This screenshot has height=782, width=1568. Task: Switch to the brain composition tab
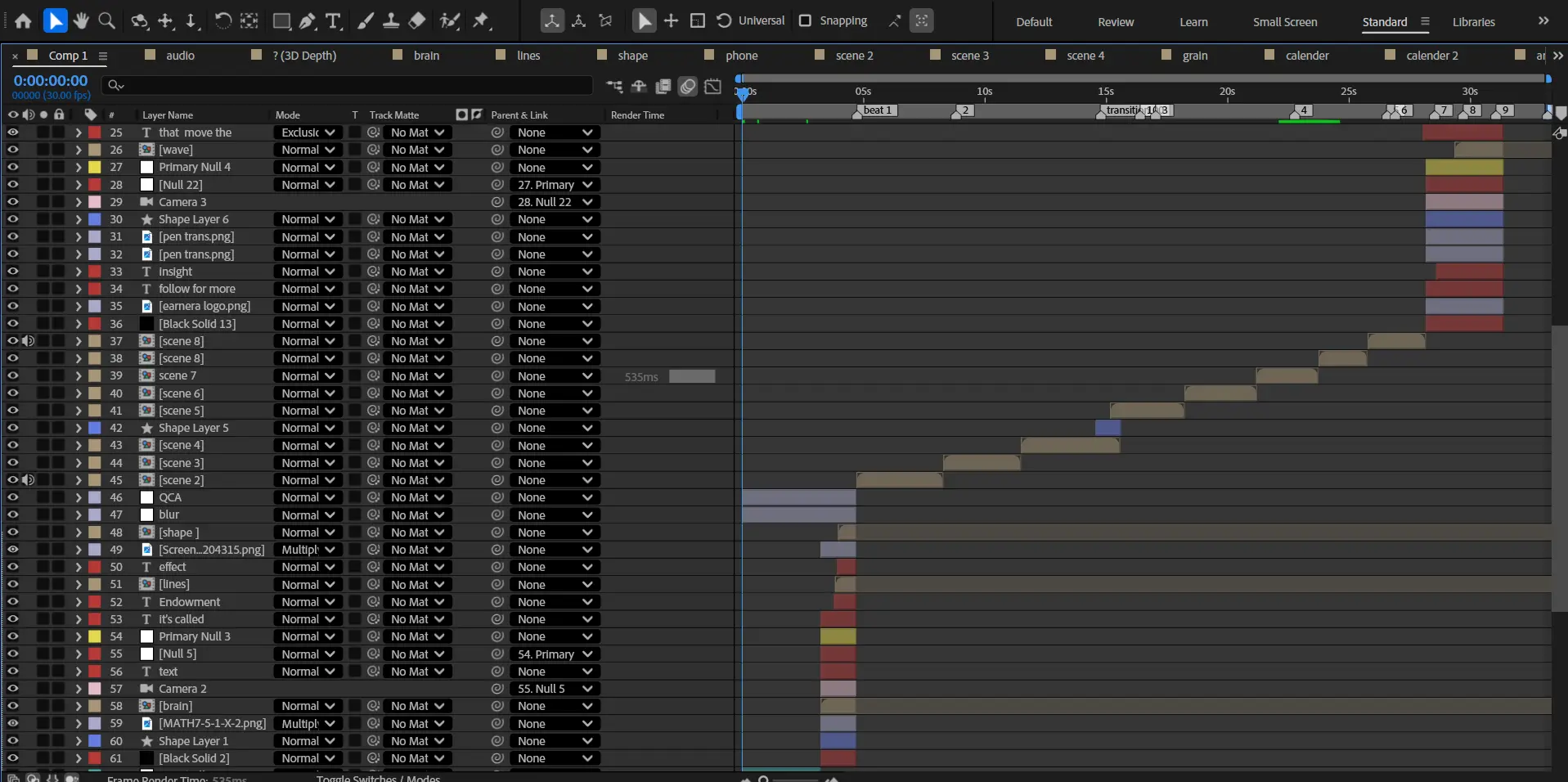click(425, 56)
